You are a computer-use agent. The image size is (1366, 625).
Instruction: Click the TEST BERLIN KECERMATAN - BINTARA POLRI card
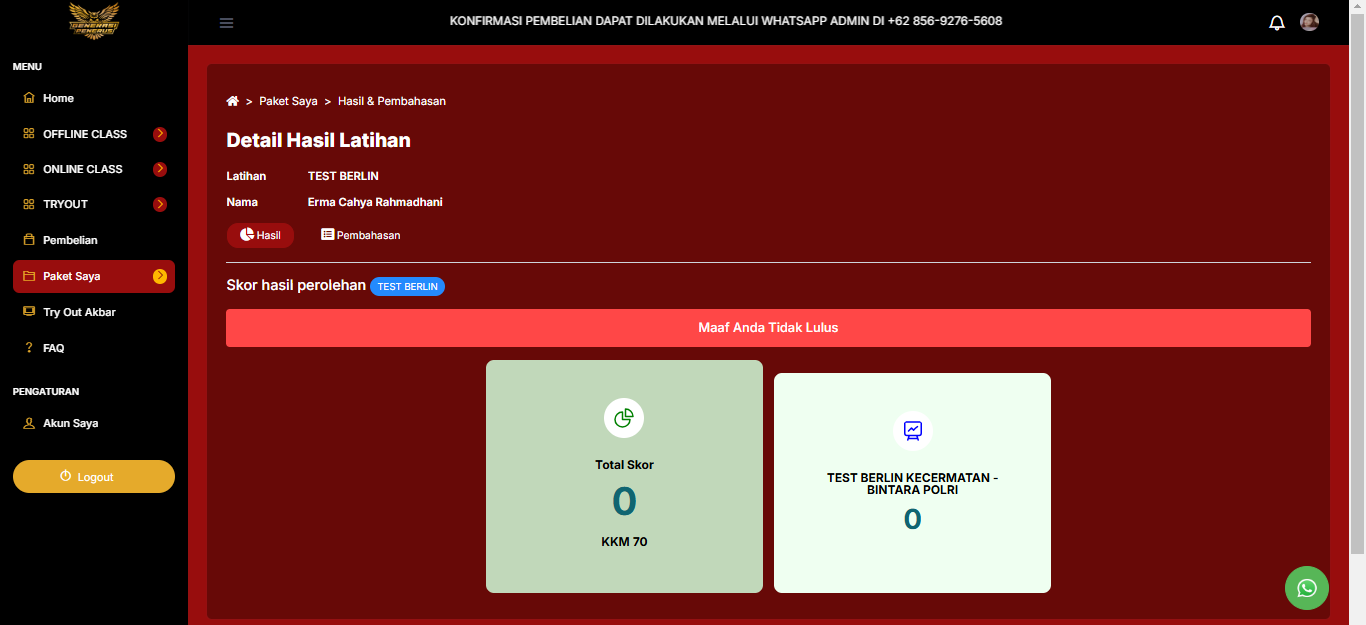pos(912,483)
